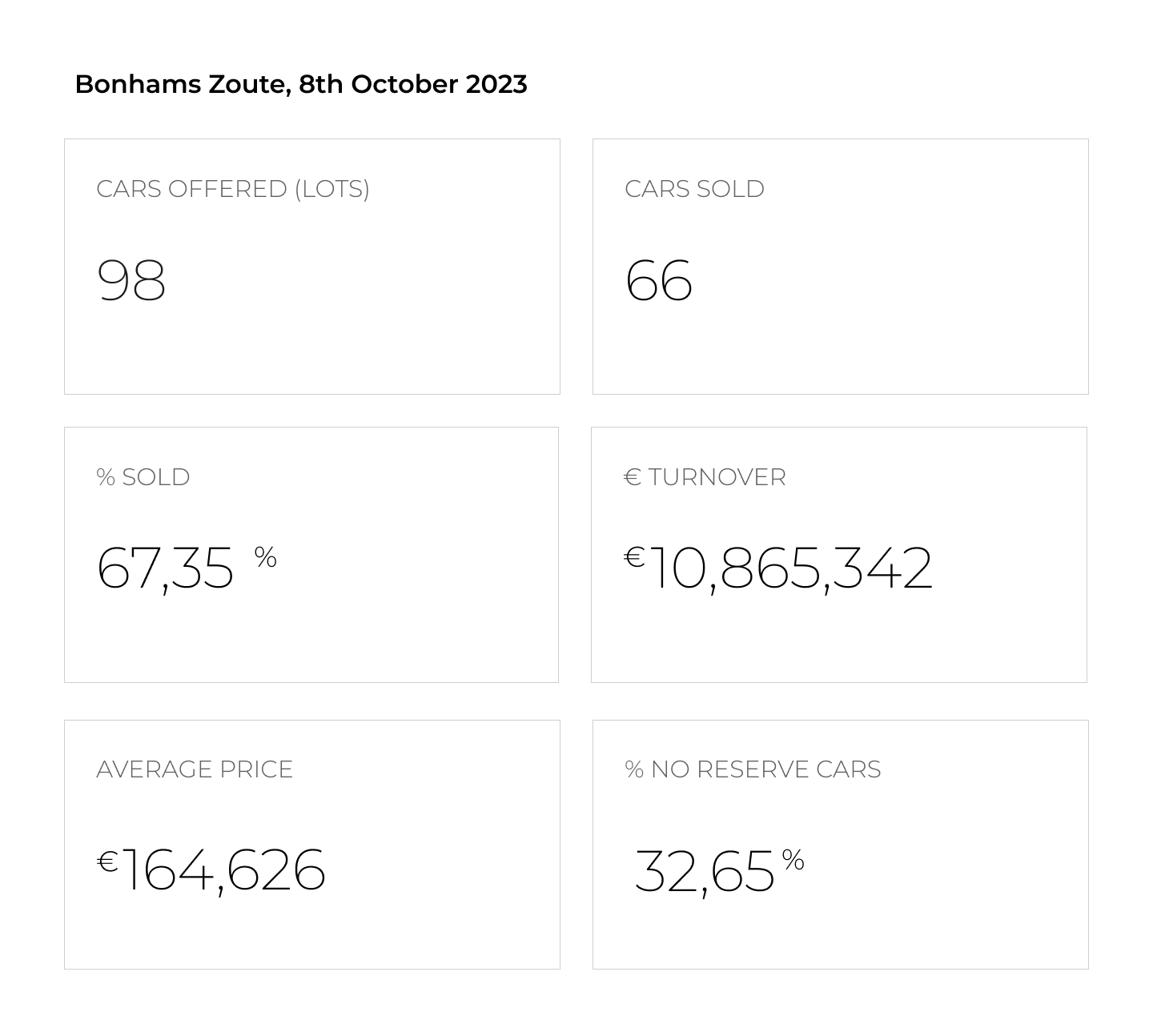
Task: Click the 164,626 average price figure
Action: click(224, 870)
